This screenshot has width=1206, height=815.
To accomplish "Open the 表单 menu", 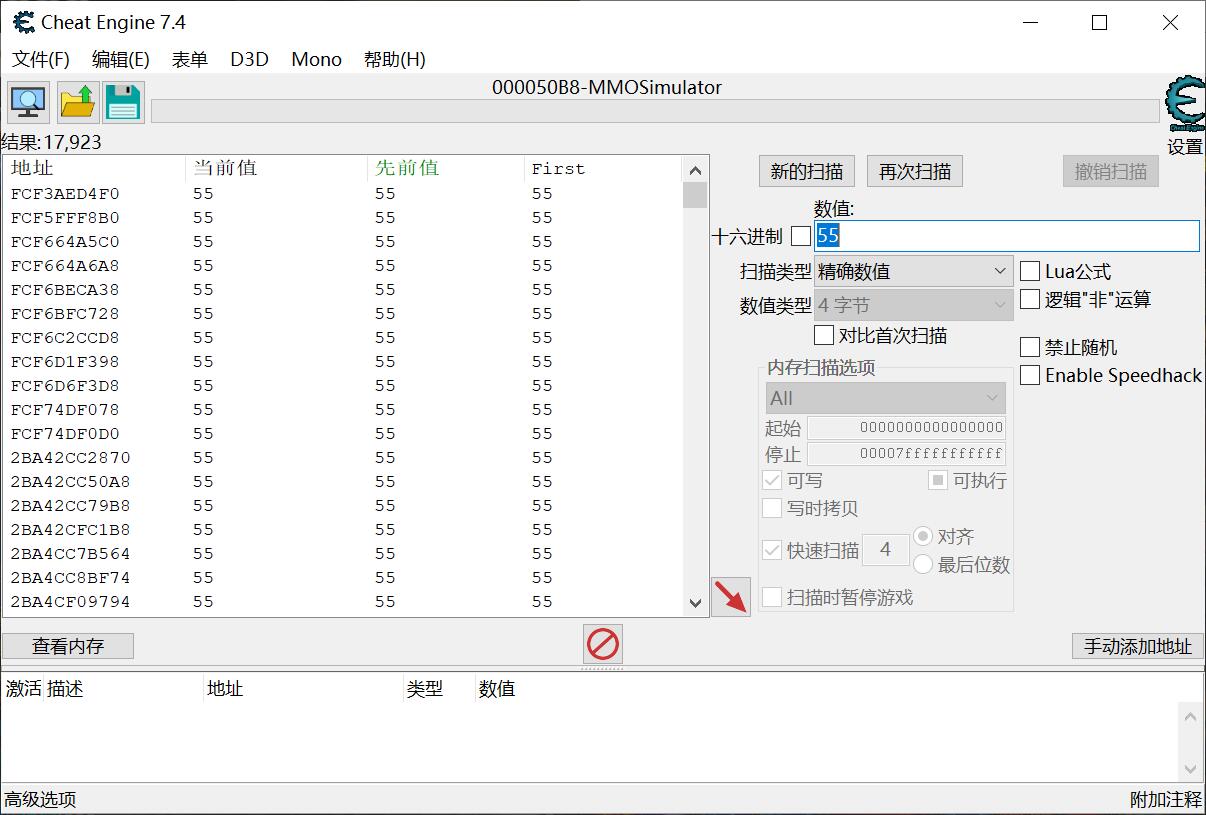I will point(189,59).
